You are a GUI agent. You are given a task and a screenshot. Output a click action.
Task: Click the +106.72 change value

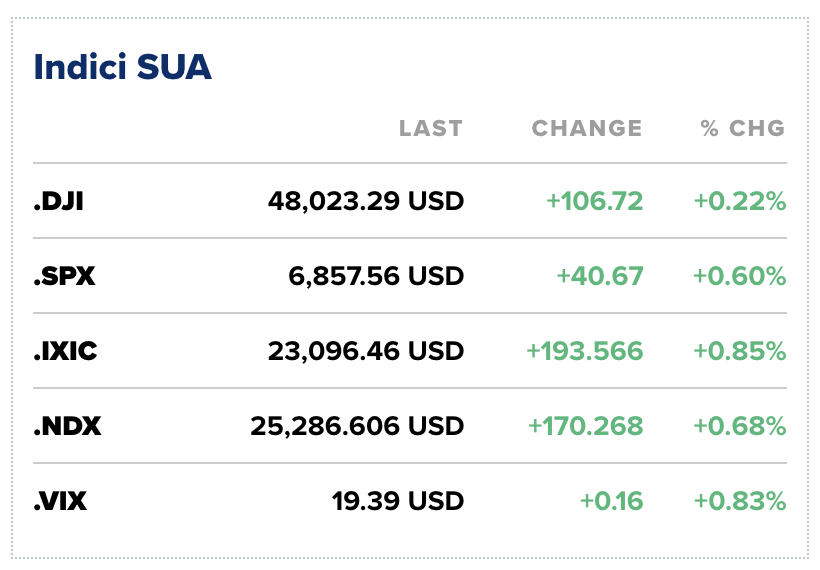[594, 202]
